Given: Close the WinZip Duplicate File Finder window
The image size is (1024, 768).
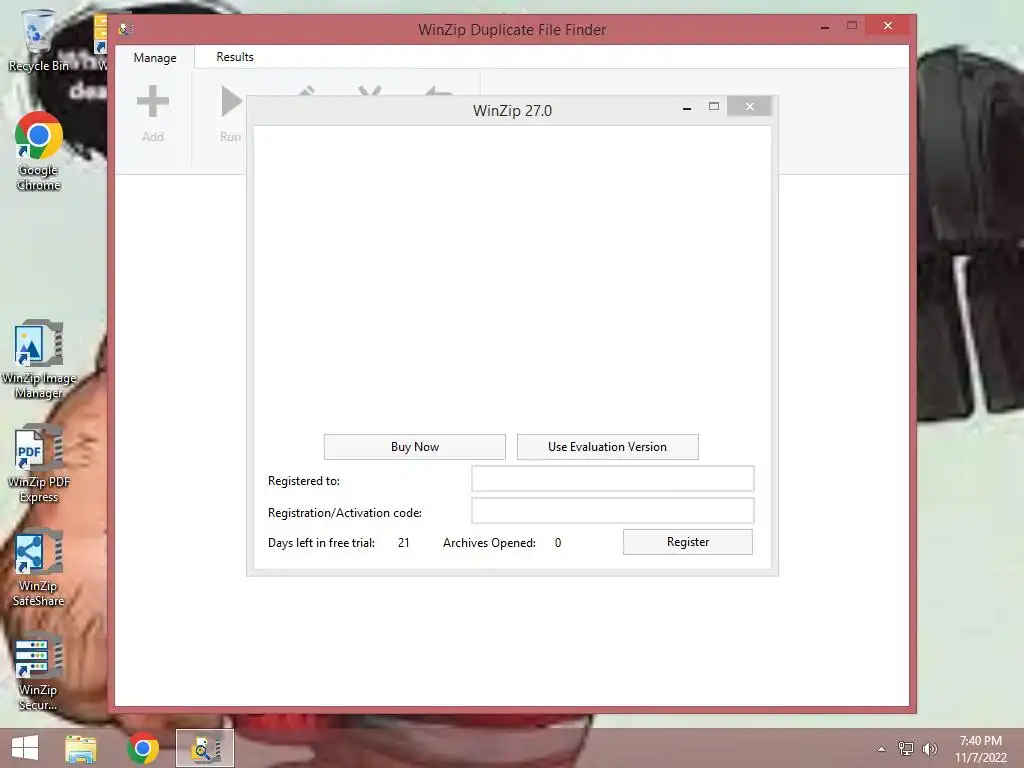Looking at the screenshot, I should 888,25.
